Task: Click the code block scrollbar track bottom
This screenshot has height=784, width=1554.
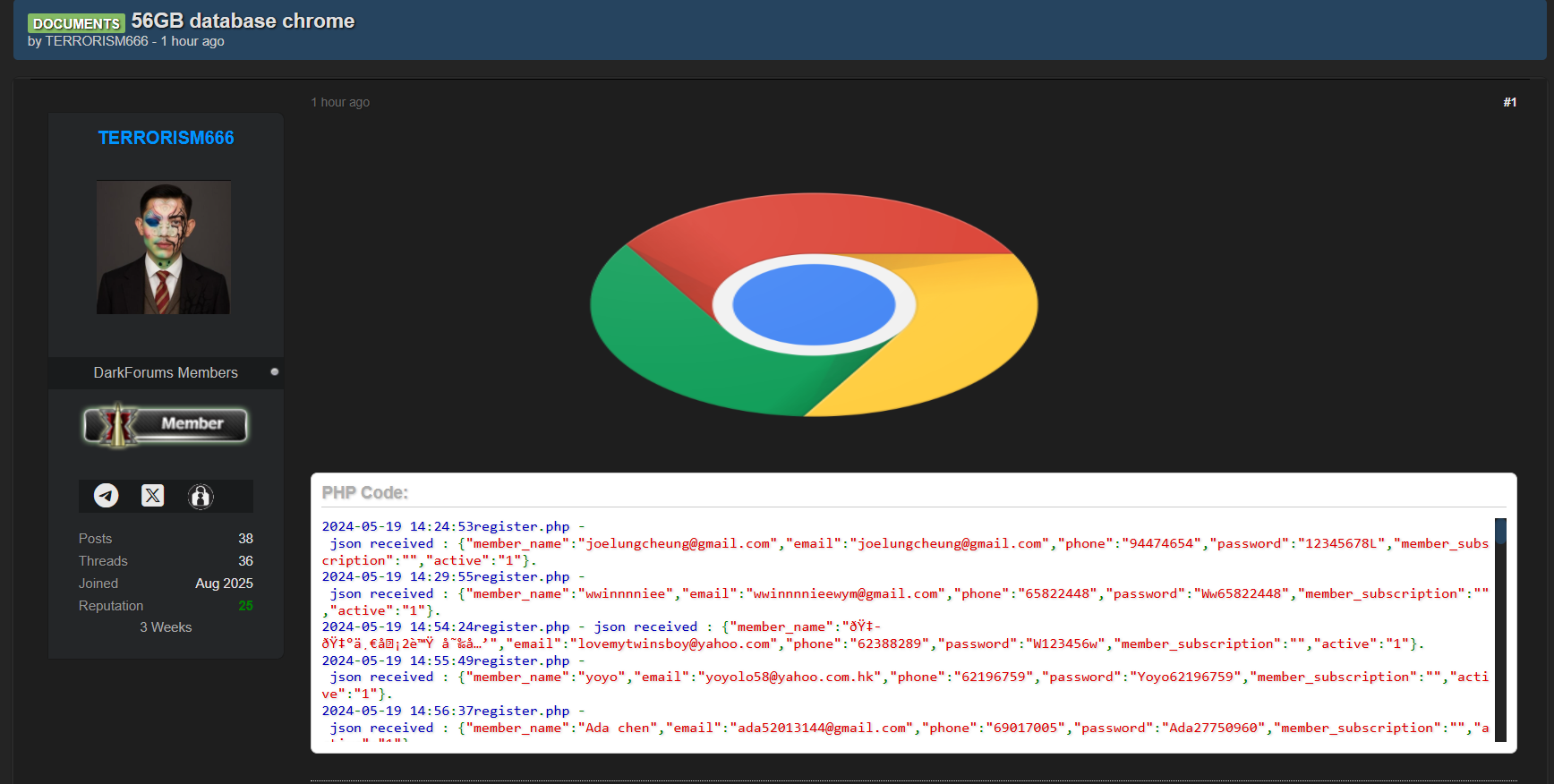Action: [1500, 729]
